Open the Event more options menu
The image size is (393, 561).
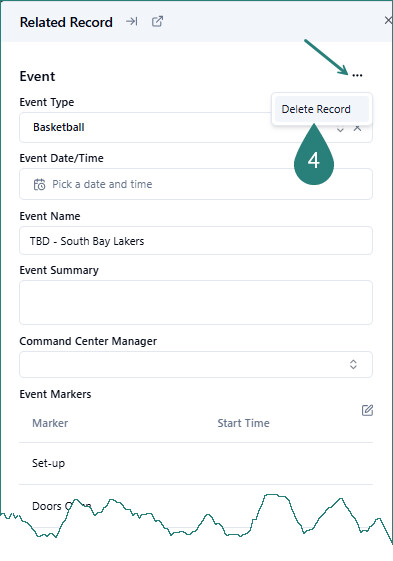[357, 75]
